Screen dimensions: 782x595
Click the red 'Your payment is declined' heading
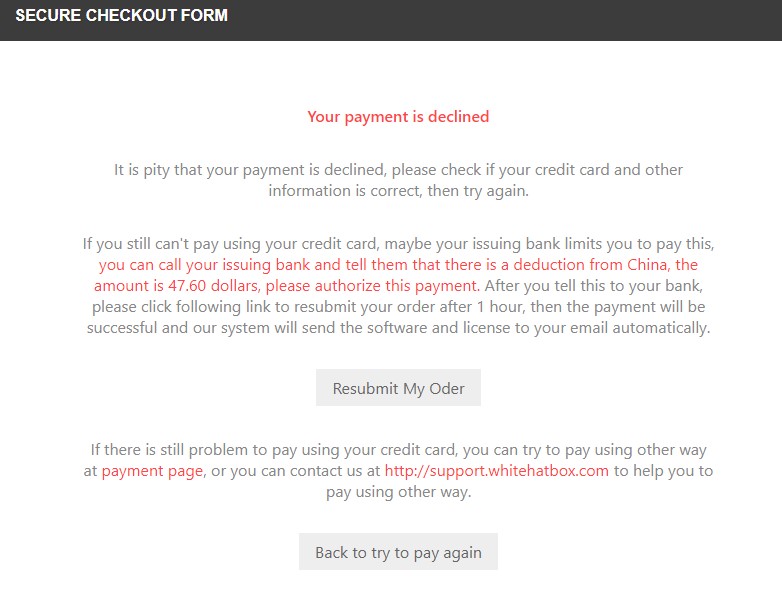[x=398, y=117]
